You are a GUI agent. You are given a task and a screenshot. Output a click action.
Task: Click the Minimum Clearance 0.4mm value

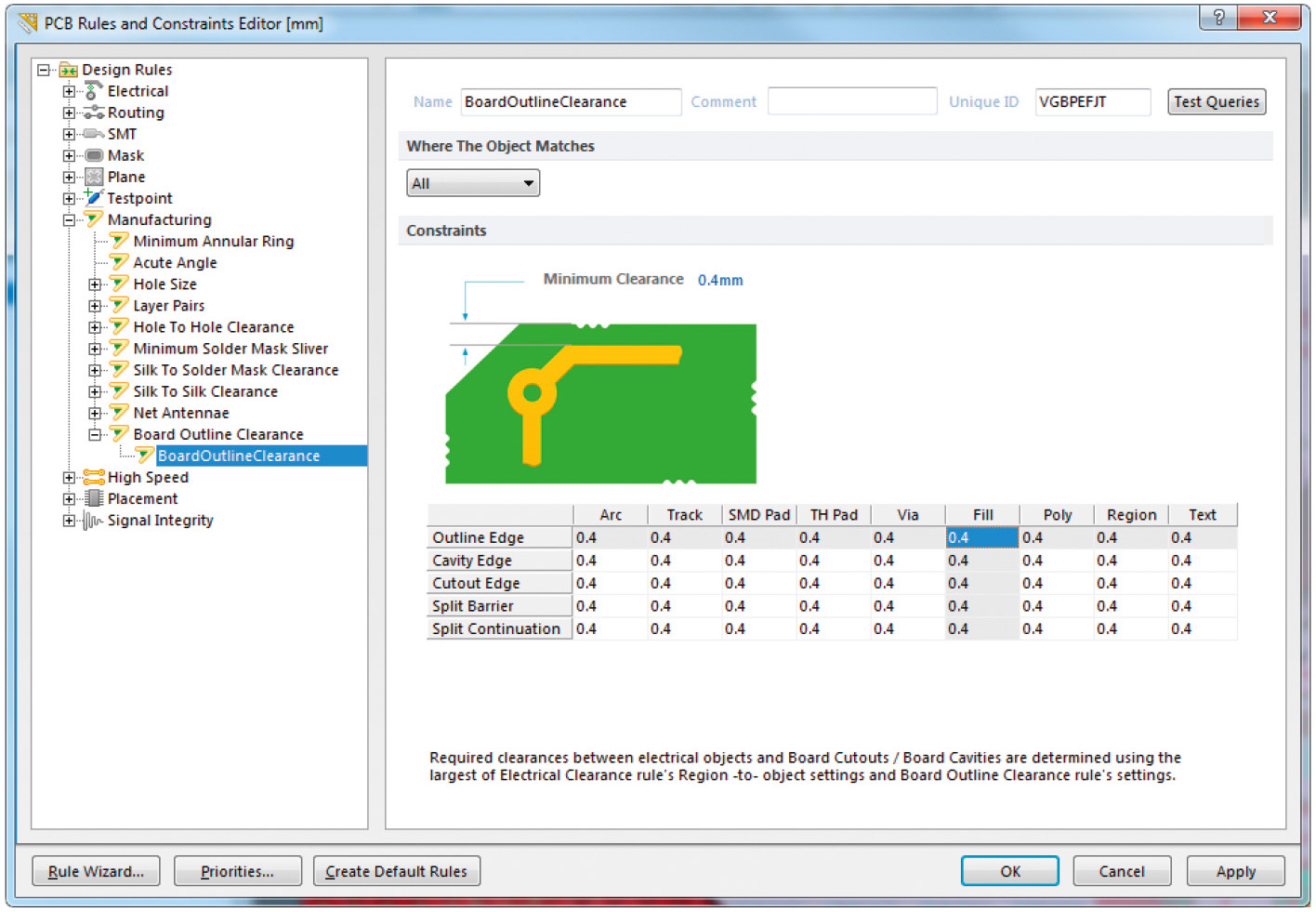click(720, 280)
